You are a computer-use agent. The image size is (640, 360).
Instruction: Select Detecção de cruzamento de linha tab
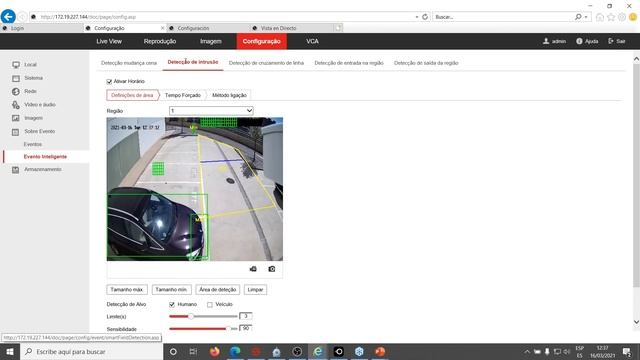266,63
